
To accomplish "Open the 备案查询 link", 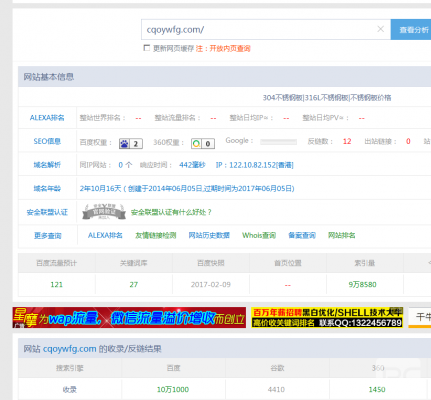I will coord(302,235).
